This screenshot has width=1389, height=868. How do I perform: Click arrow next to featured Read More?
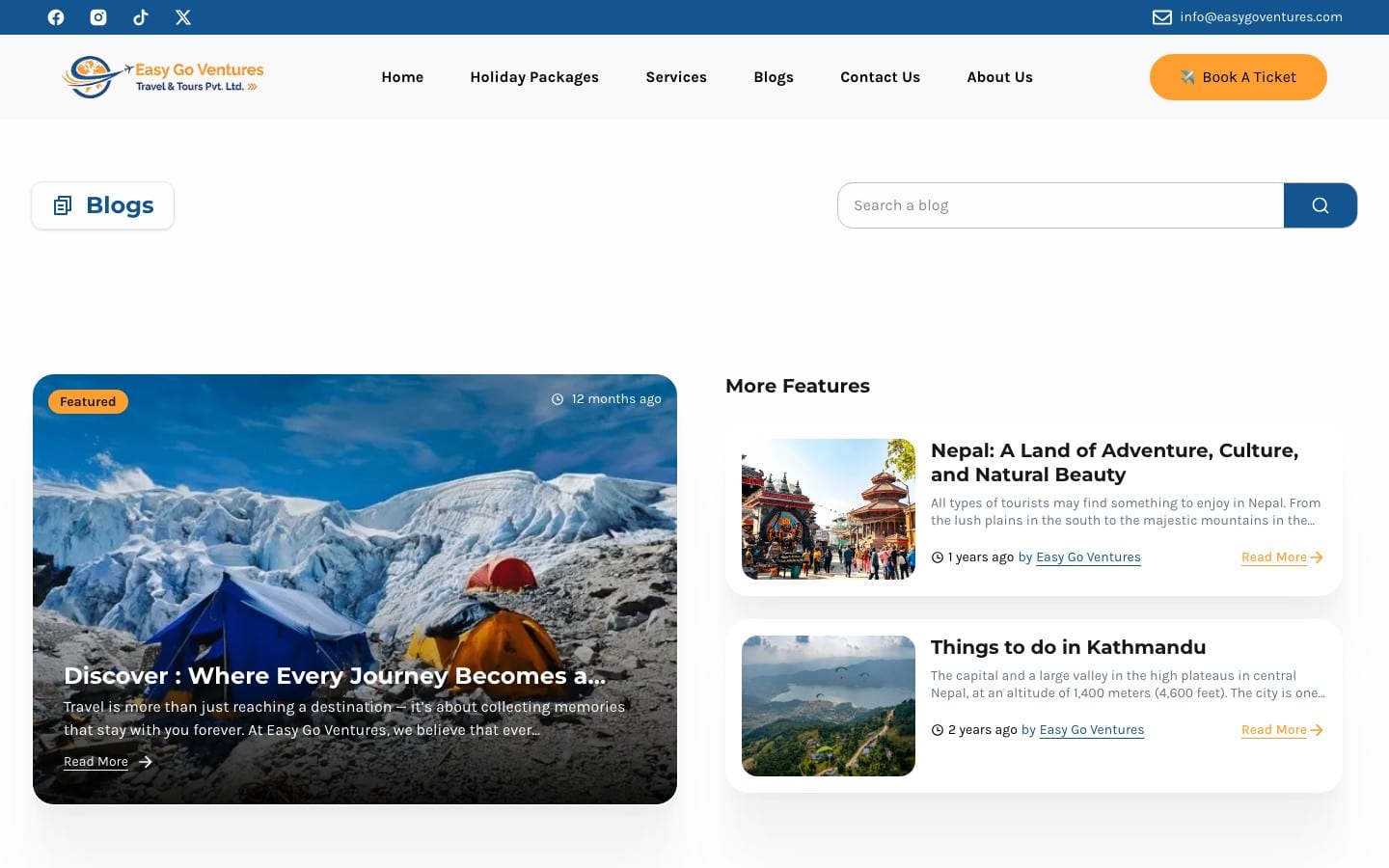tap(146, 762)
